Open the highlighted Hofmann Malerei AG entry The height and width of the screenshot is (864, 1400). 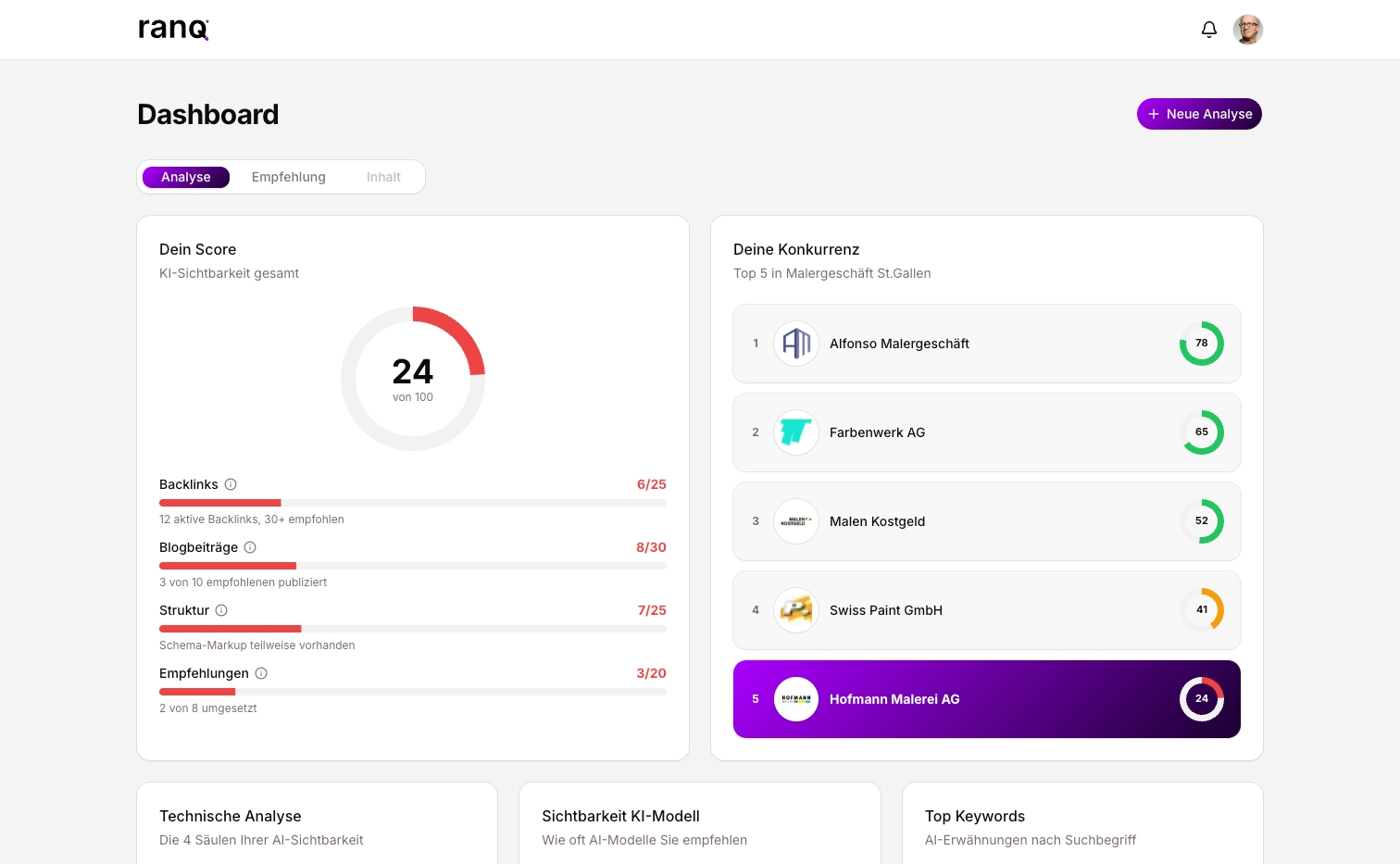pyautogui.click(x=986, y=699)
